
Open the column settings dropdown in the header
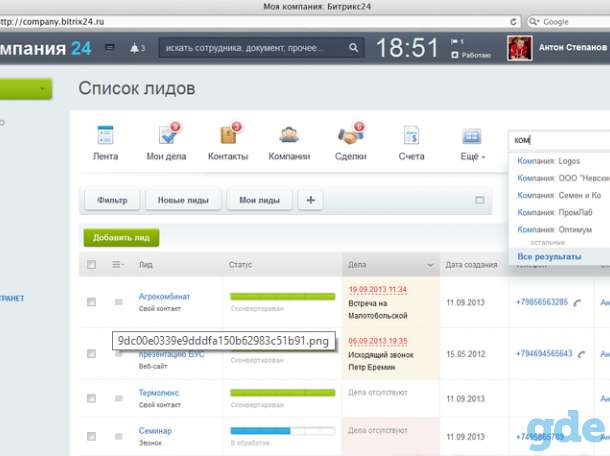(x=118, y=265)
